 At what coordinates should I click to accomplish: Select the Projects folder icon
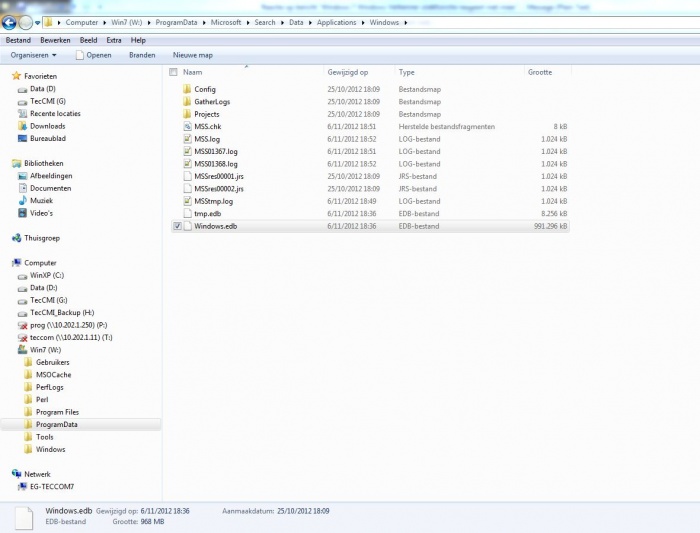[x=187, y=114]
